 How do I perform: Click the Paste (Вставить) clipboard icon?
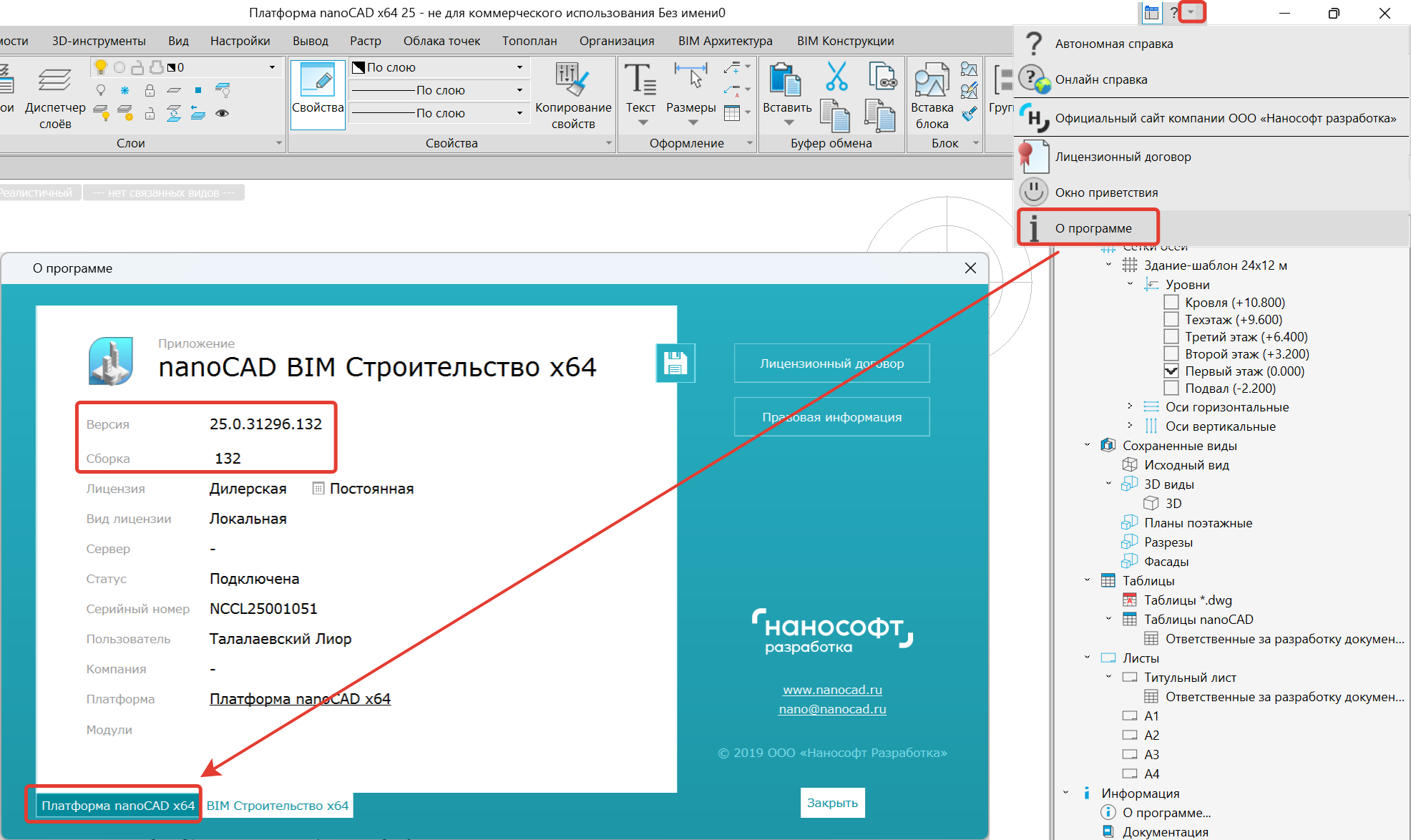coord(786,79)
